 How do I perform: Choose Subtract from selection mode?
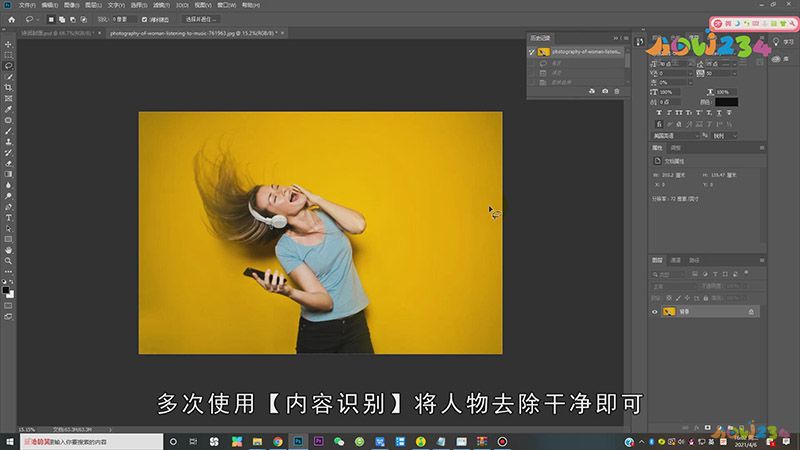tap(73, 19)
